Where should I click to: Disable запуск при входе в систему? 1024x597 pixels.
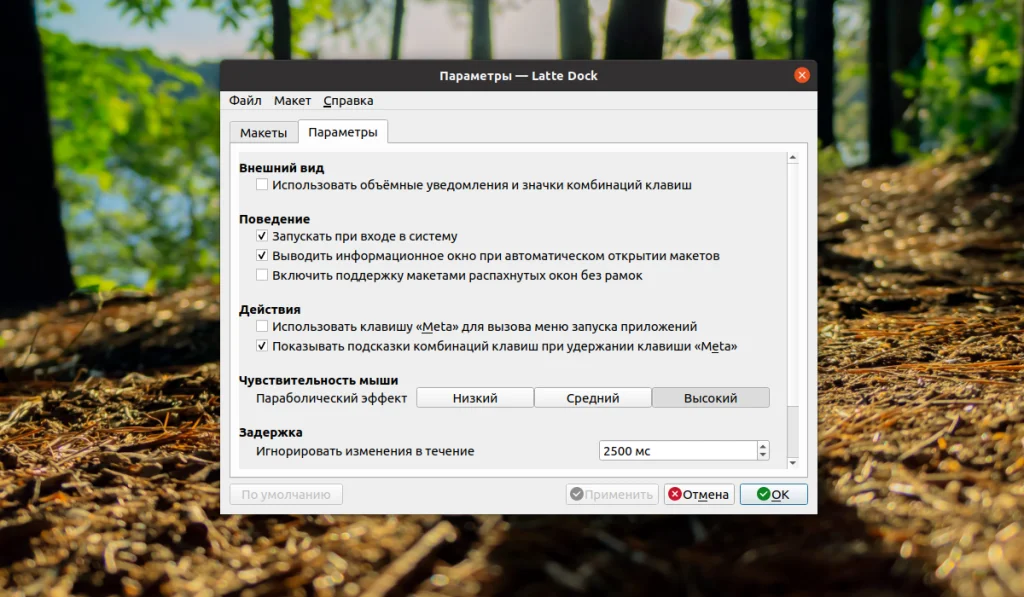[262, 236]
